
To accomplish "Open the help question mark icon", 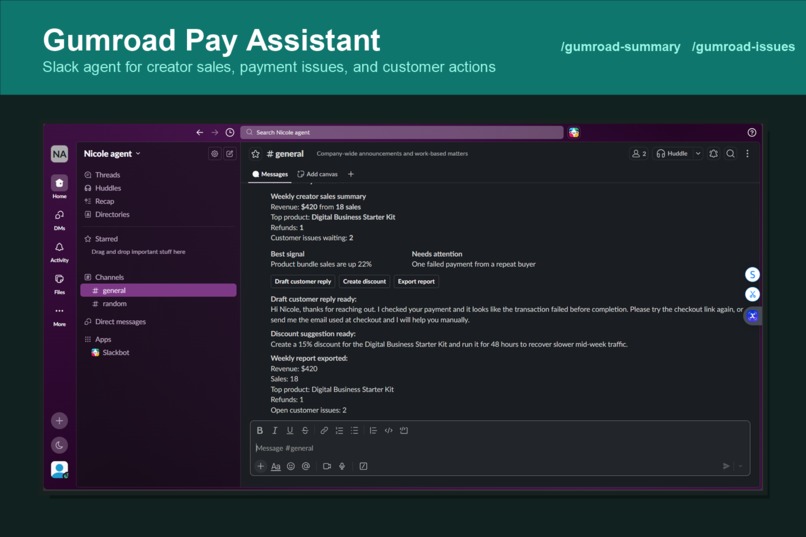I will tap(752, 133).
